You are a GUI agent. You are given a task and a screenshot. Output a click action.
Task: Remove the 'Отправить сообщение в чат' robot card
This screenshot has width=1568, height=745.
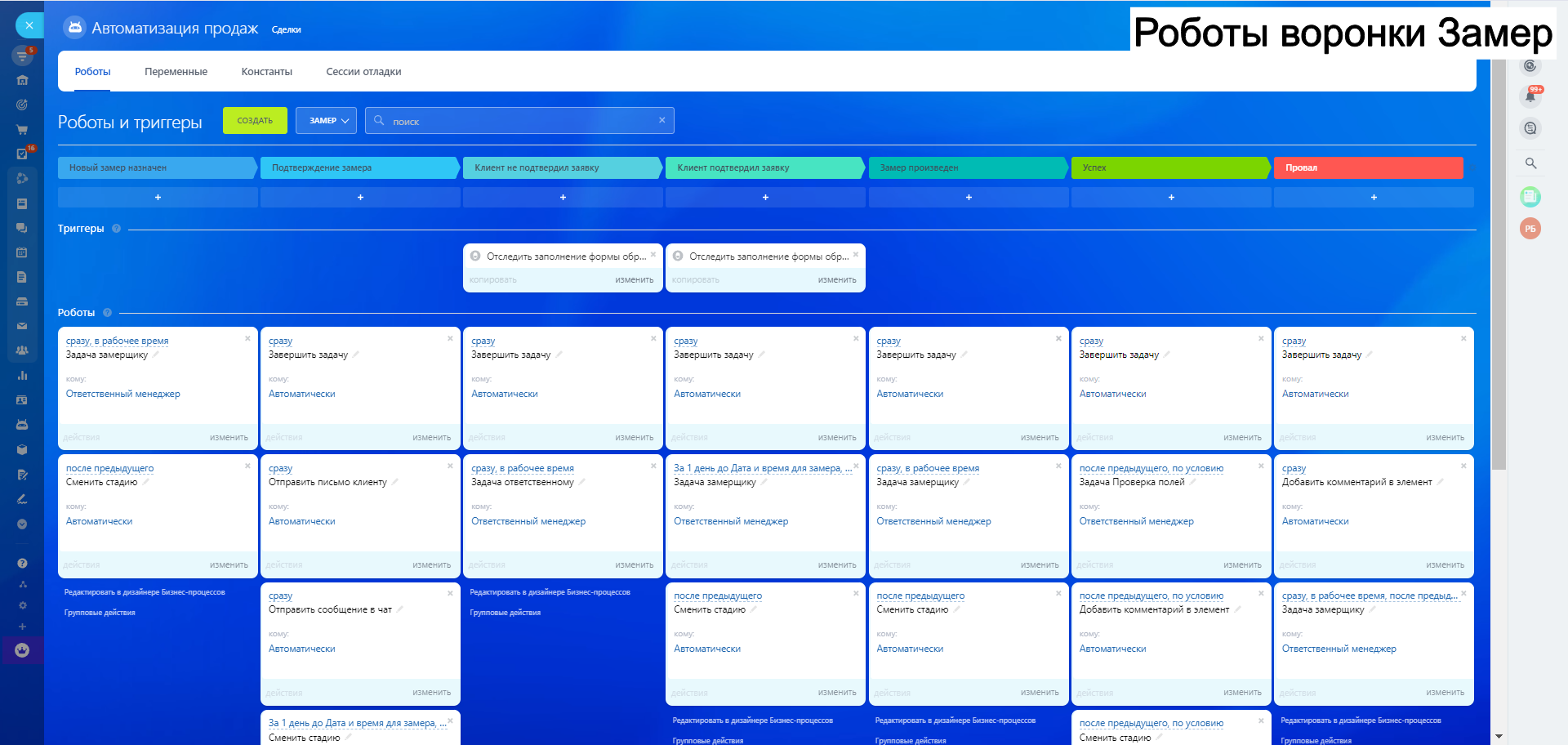(x=450, y=593)
